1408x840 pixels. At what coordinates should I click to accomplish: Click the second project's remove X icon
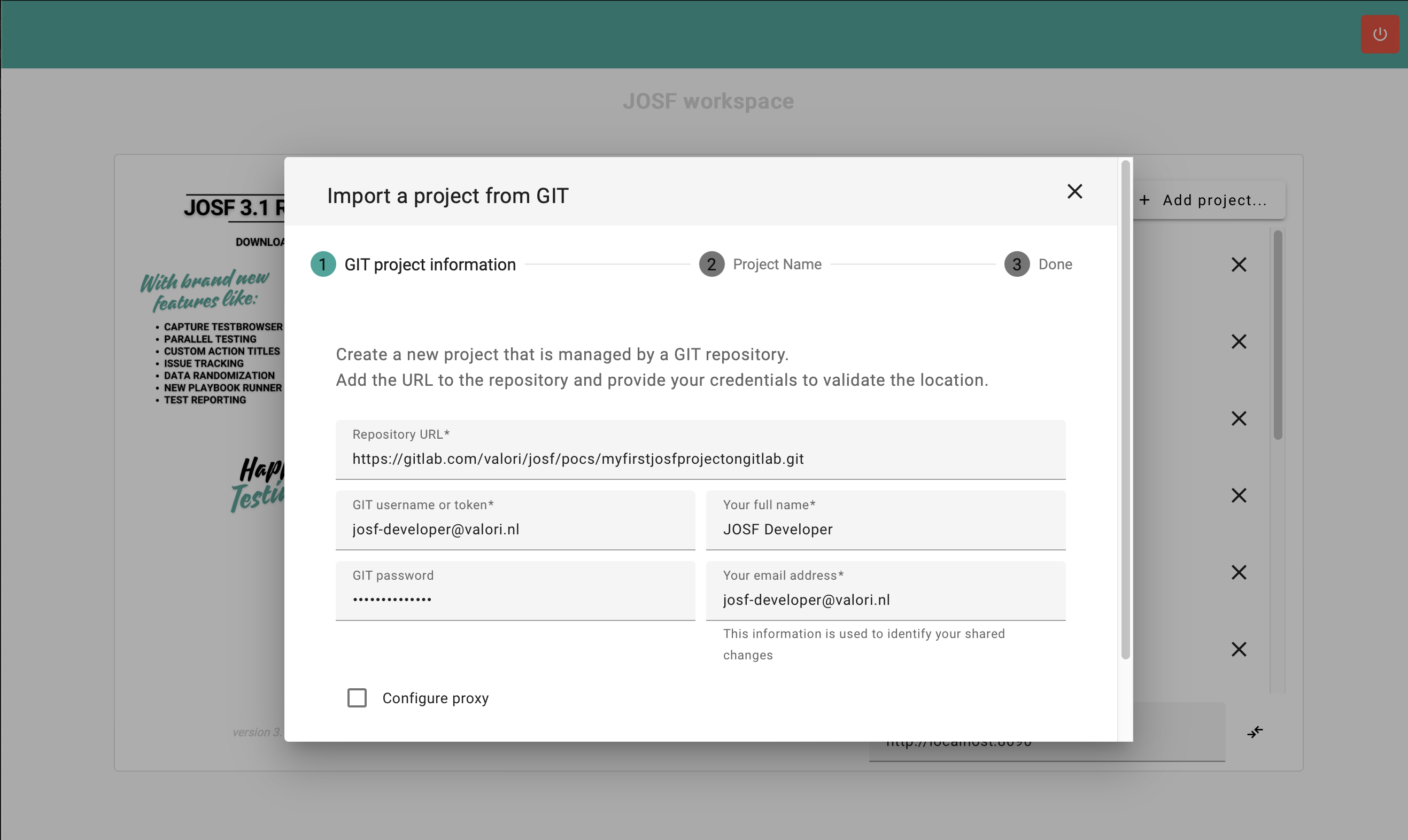[x=1238, y=341]
